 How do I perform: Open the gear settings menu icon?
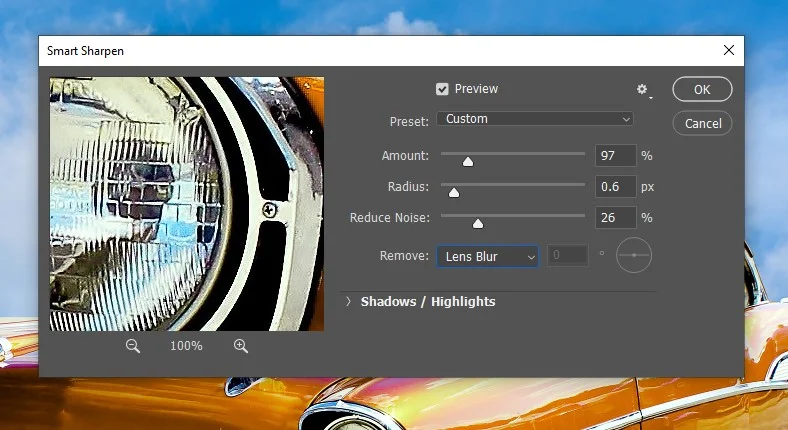coord(643,90)
